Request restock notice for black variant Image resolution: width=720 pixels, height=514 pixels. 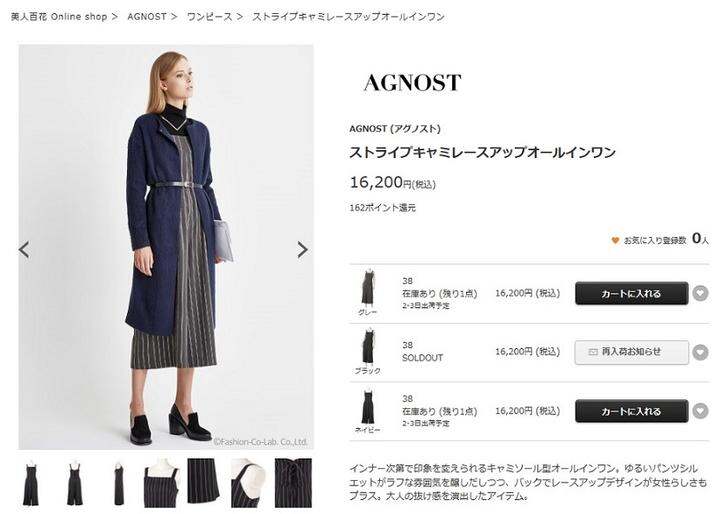(x=631, y=352)
